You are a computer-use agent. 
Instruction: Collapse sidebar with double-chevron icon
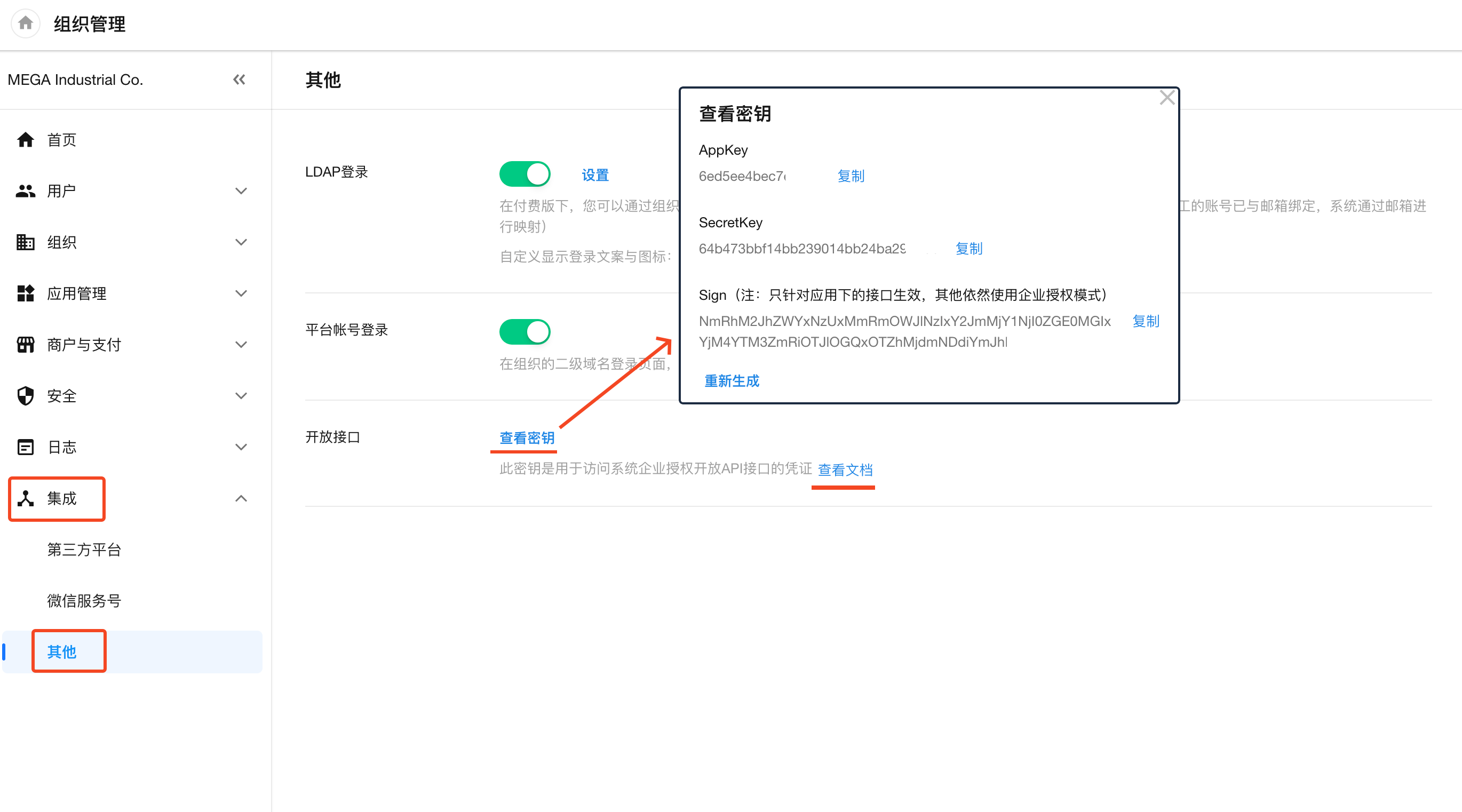pyautogui.click(x=239, y=80)
